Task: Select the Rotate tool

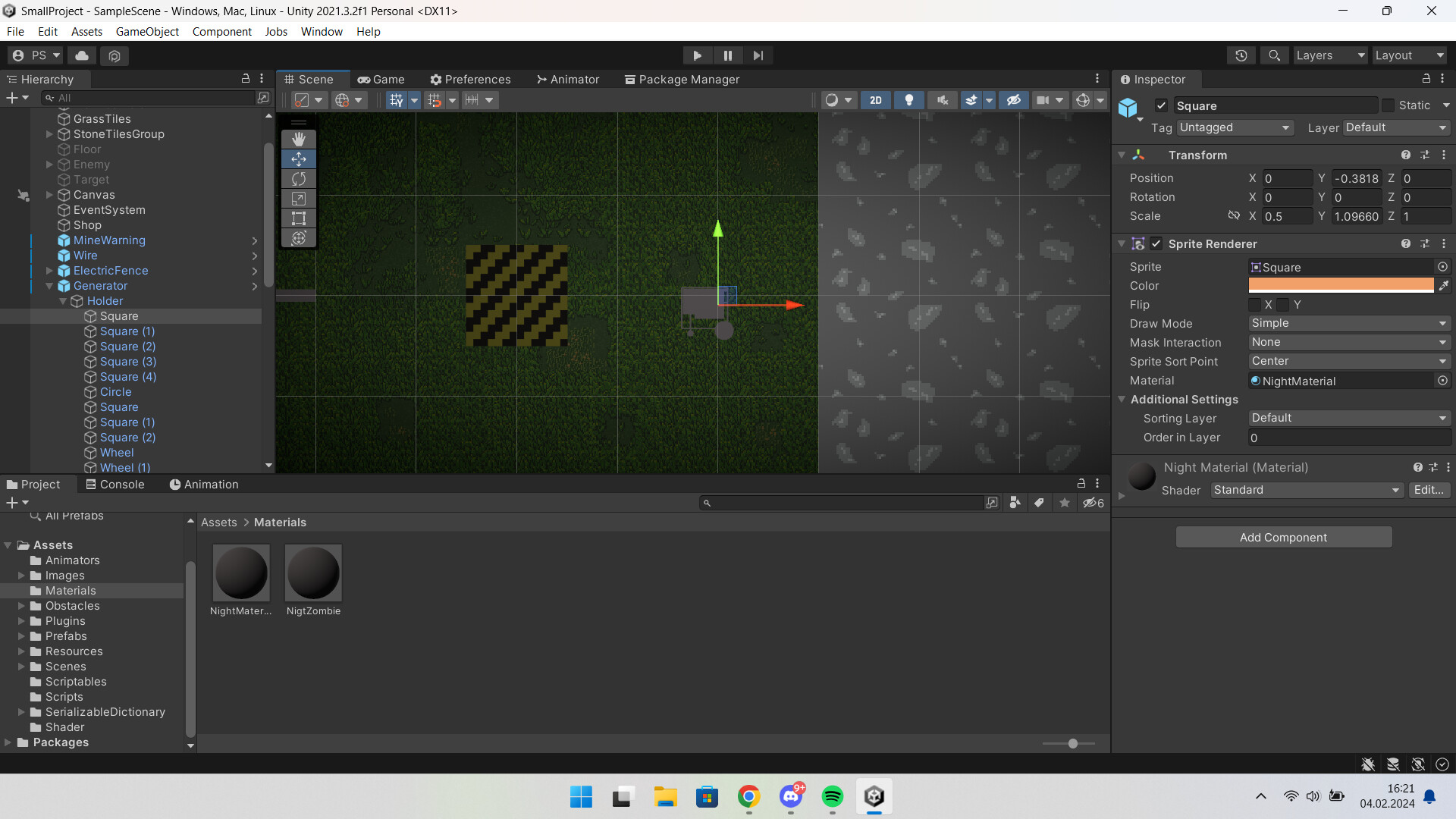Action: (298, 178)
